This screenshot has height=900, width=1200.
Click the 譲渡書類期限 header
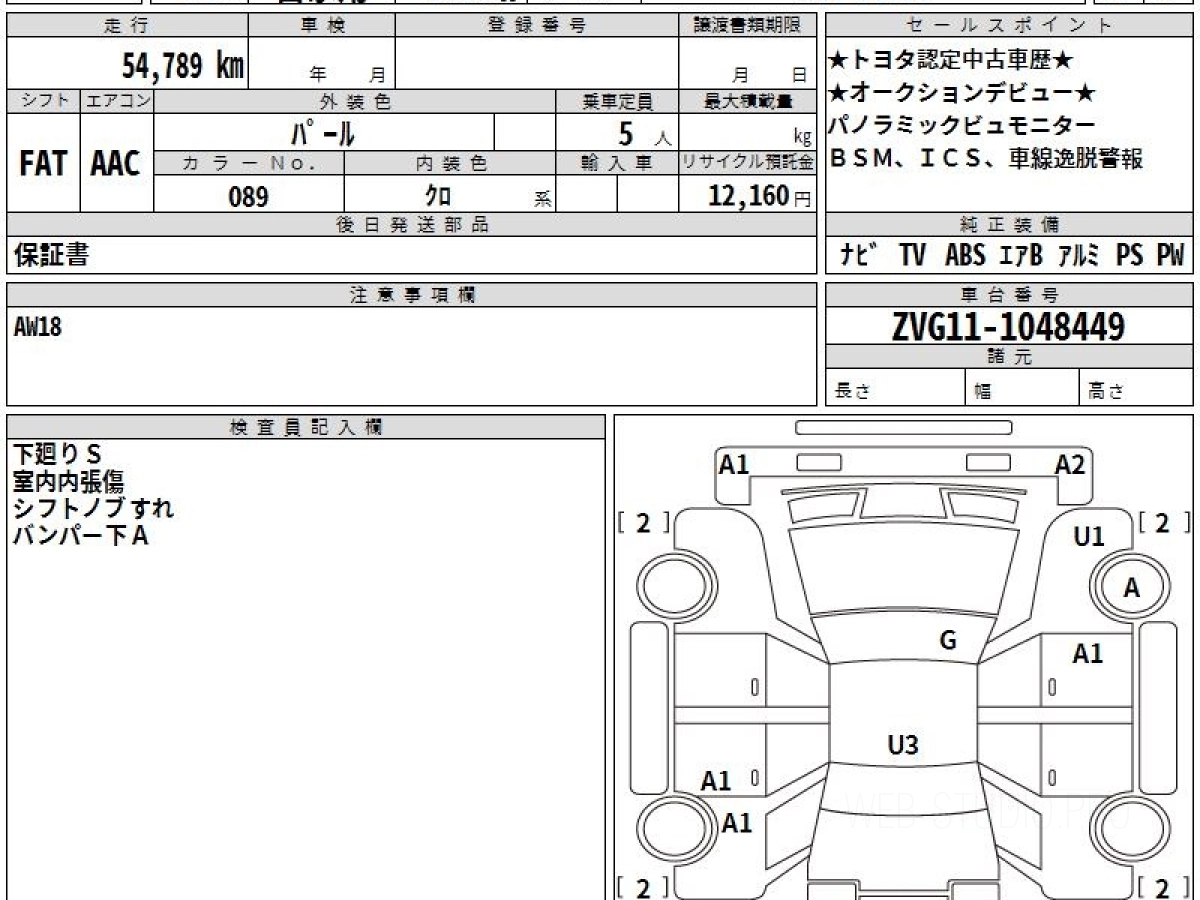(747, 26)
